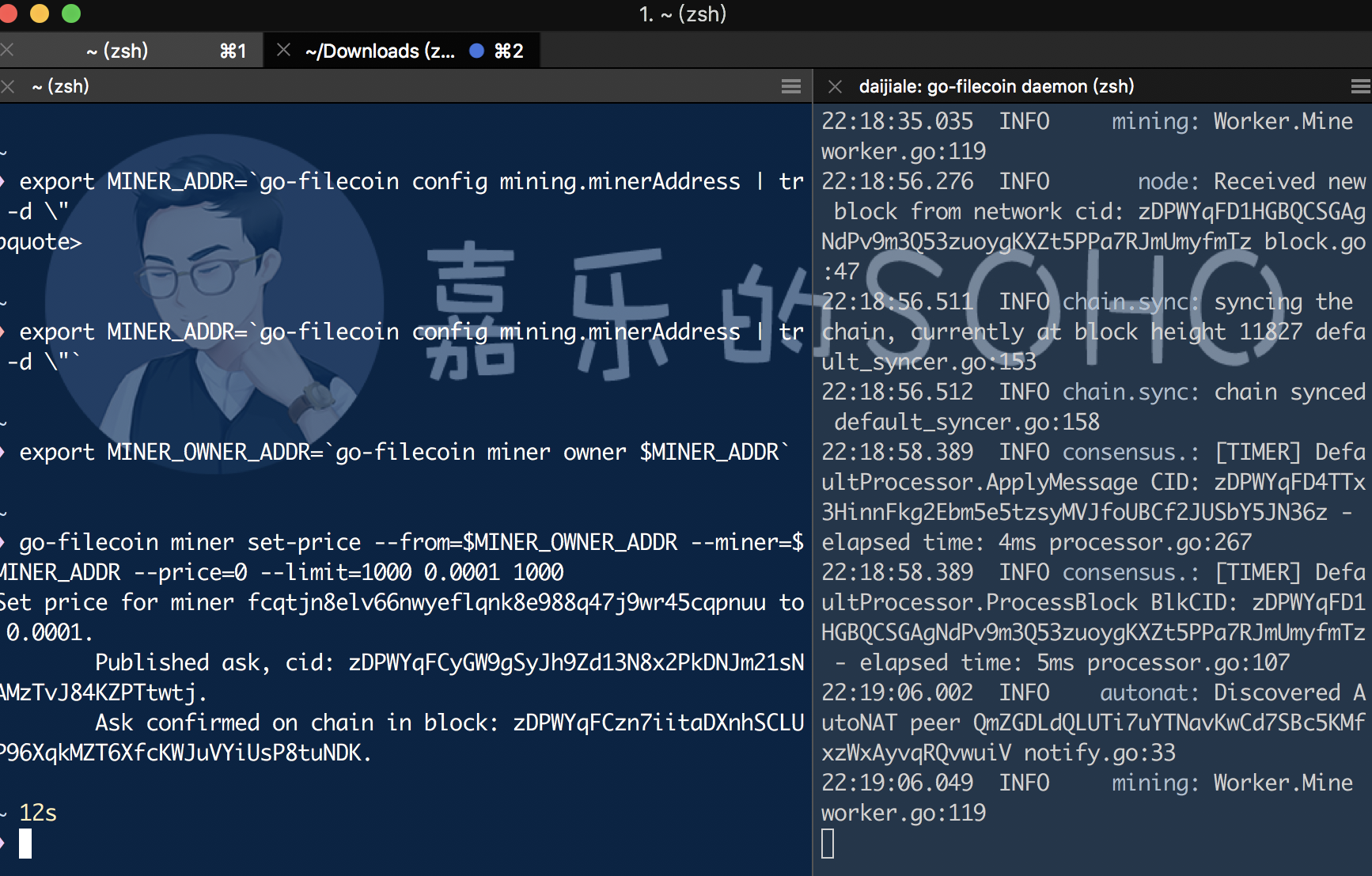Switch to the ~ (zsh) ⌘1 tab
Image resolution: width=1372 pixels, height=876 pixels.
131,51
